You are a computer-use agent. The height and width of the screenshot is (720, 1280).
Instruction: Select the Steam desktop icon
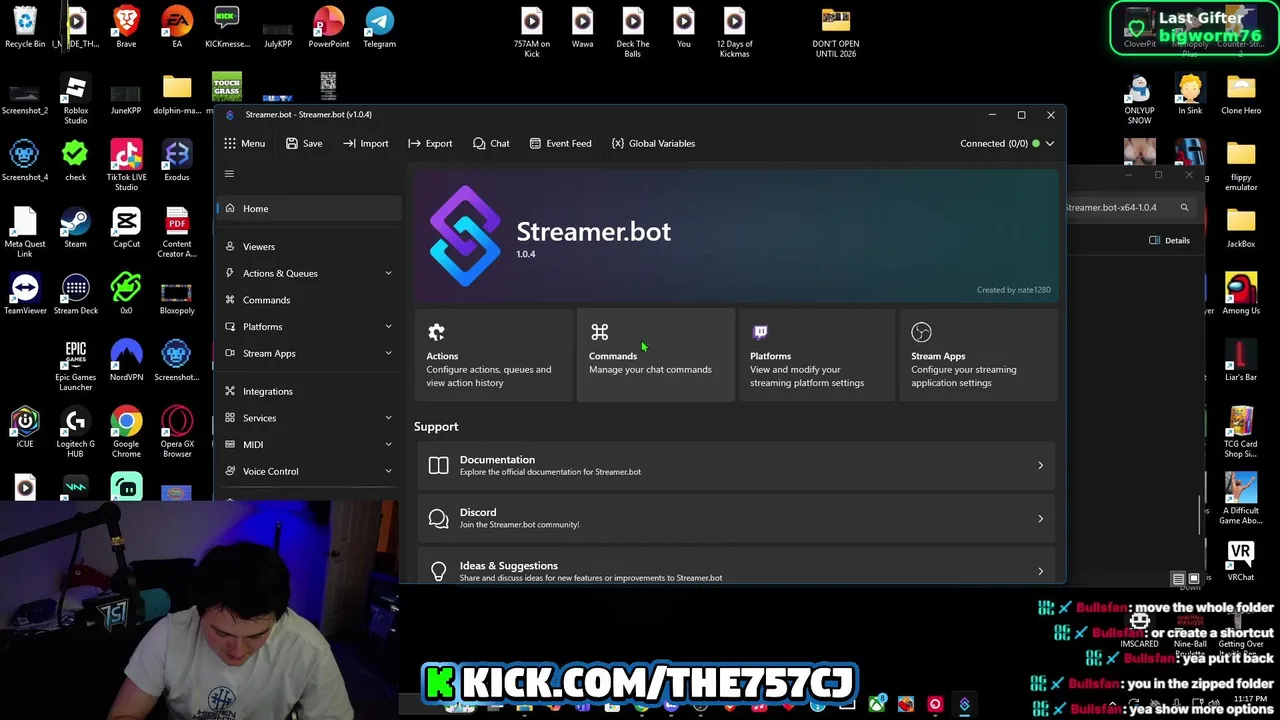[75, 227]
